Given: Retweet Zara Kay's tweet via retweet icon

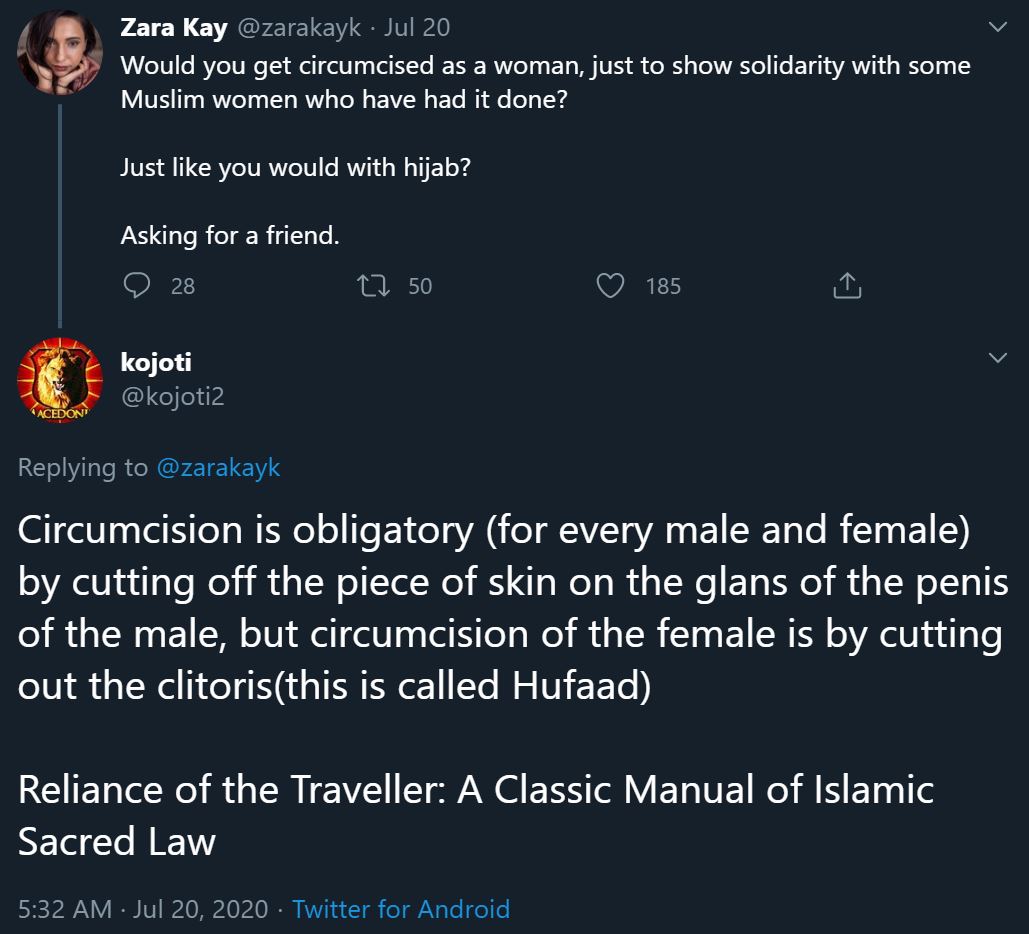Looking at the screenshot, I should tap(372, 286).
